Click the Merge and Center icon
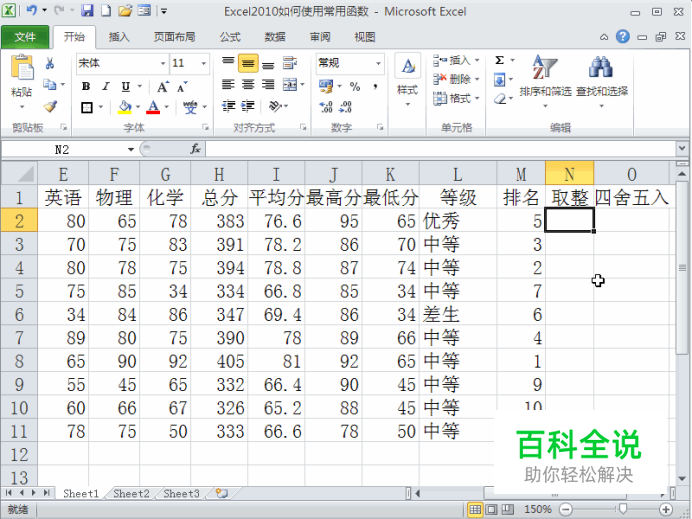The width and height of the screenshot is (692, 519). point(290,85)
